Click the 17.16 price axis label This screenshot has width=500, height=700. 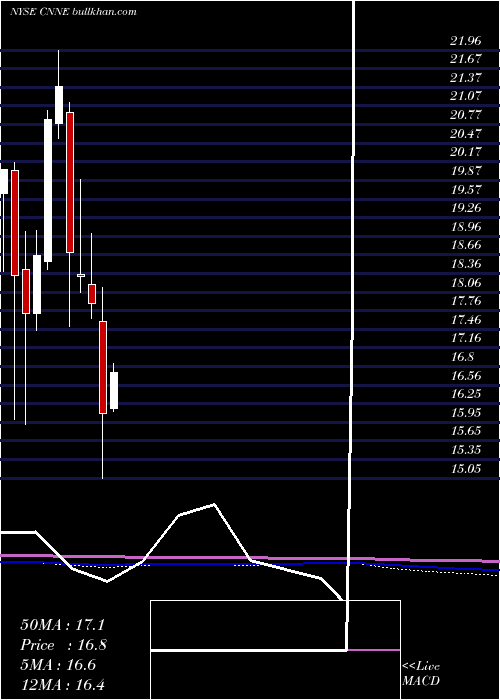click(x=466, y=338)
